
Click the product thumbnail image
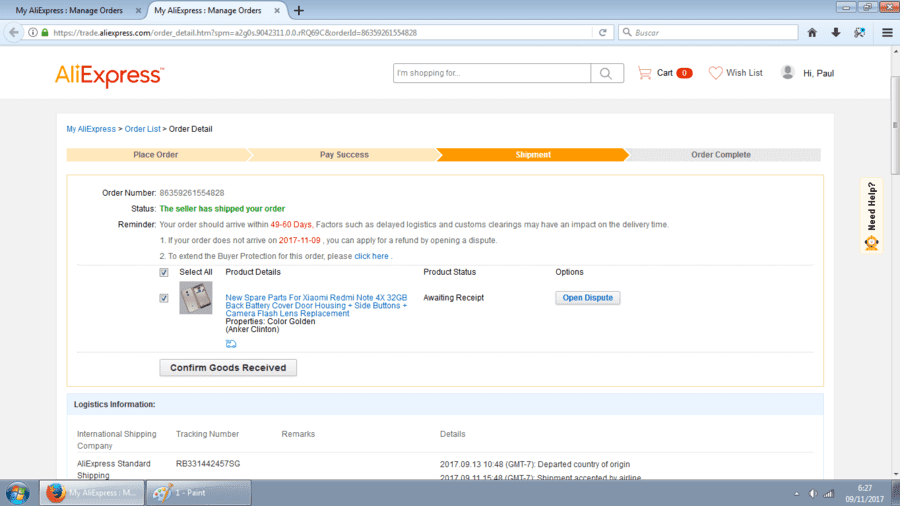coord(196,298)
